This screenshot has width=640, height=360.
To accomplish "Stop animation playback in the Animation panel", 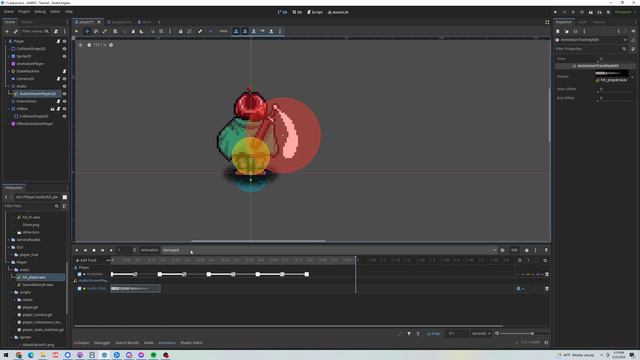I will (x=94, y=250).
